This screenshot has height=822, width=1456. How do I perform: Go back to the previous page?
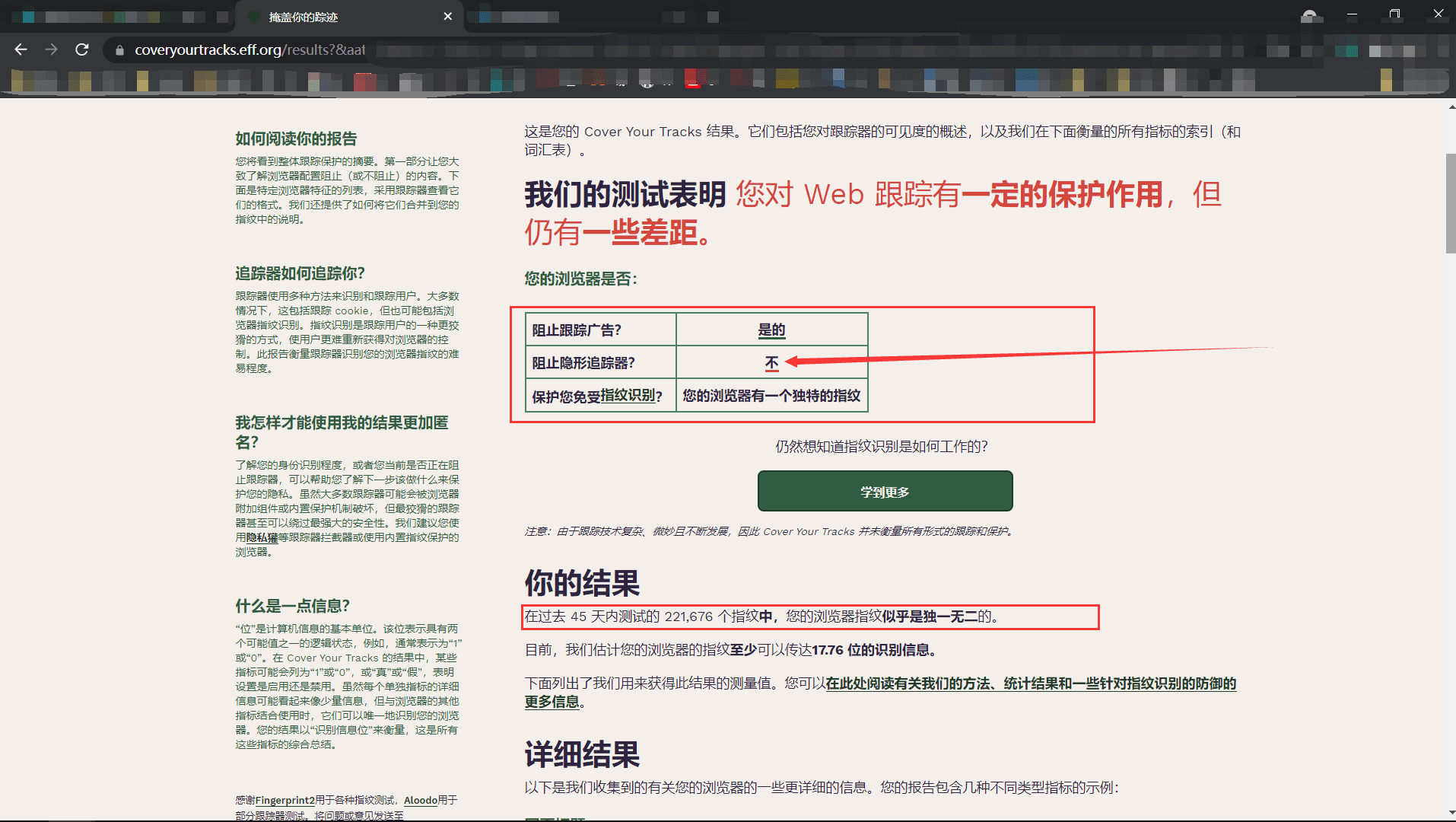(21, 49)
